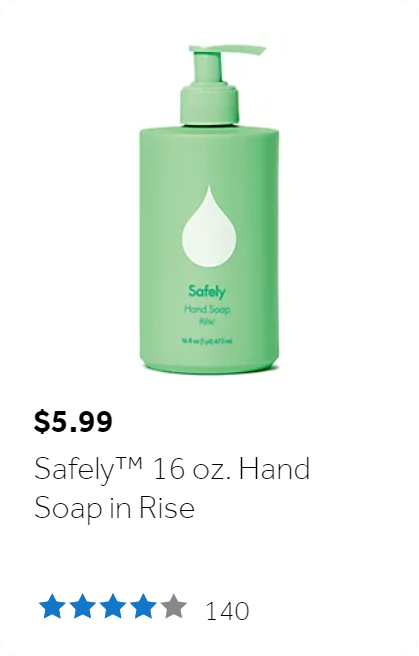
Task: Click the bottle's volume text line
Action: (207, 341)
